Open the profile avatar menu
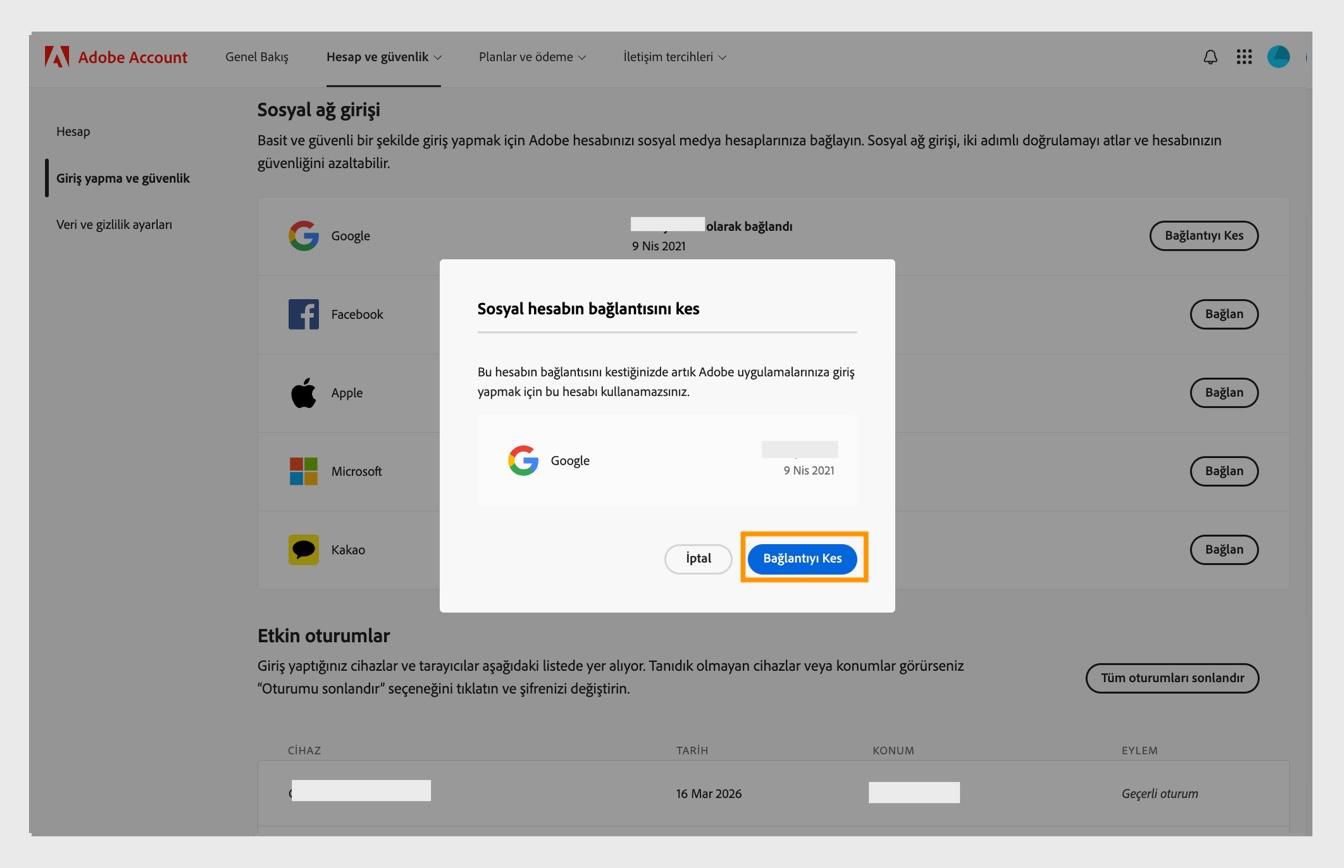This screenshot has height=868, width=1344. coord(1278,57)
